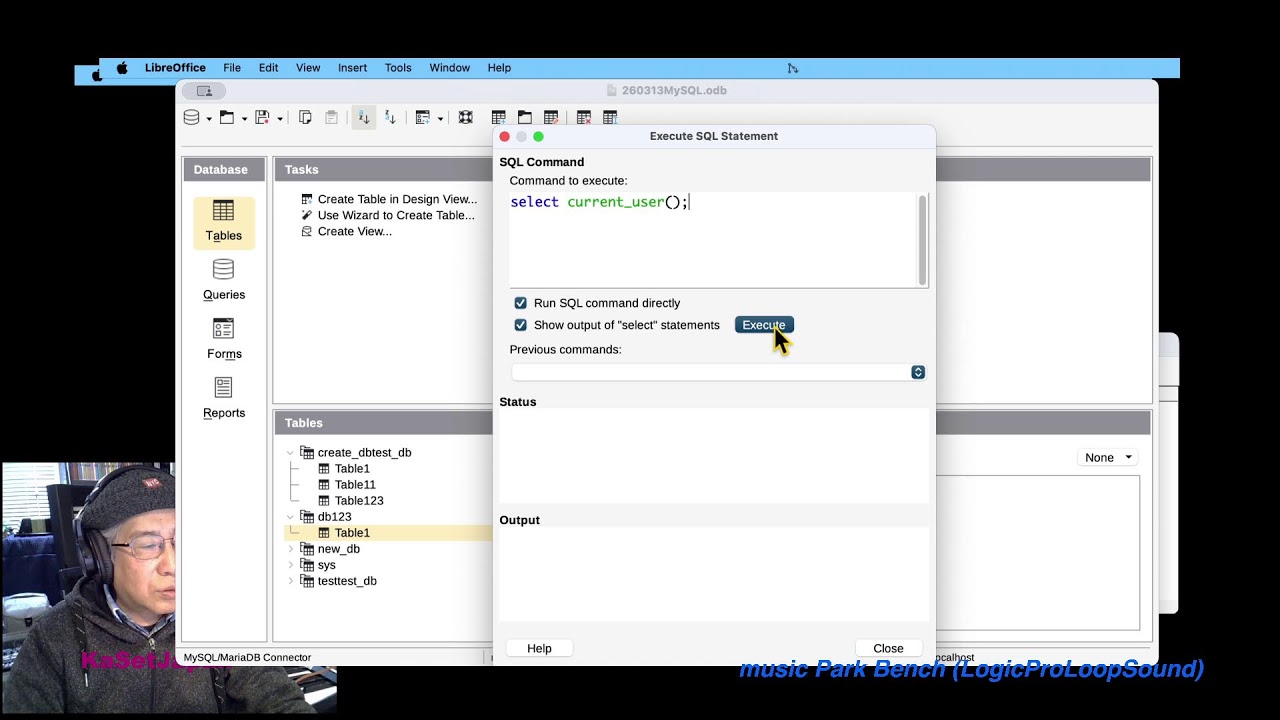Open the Apple menu
Image resolution: width=1280 pixels, height=720 pixels.
pos(122,68)
